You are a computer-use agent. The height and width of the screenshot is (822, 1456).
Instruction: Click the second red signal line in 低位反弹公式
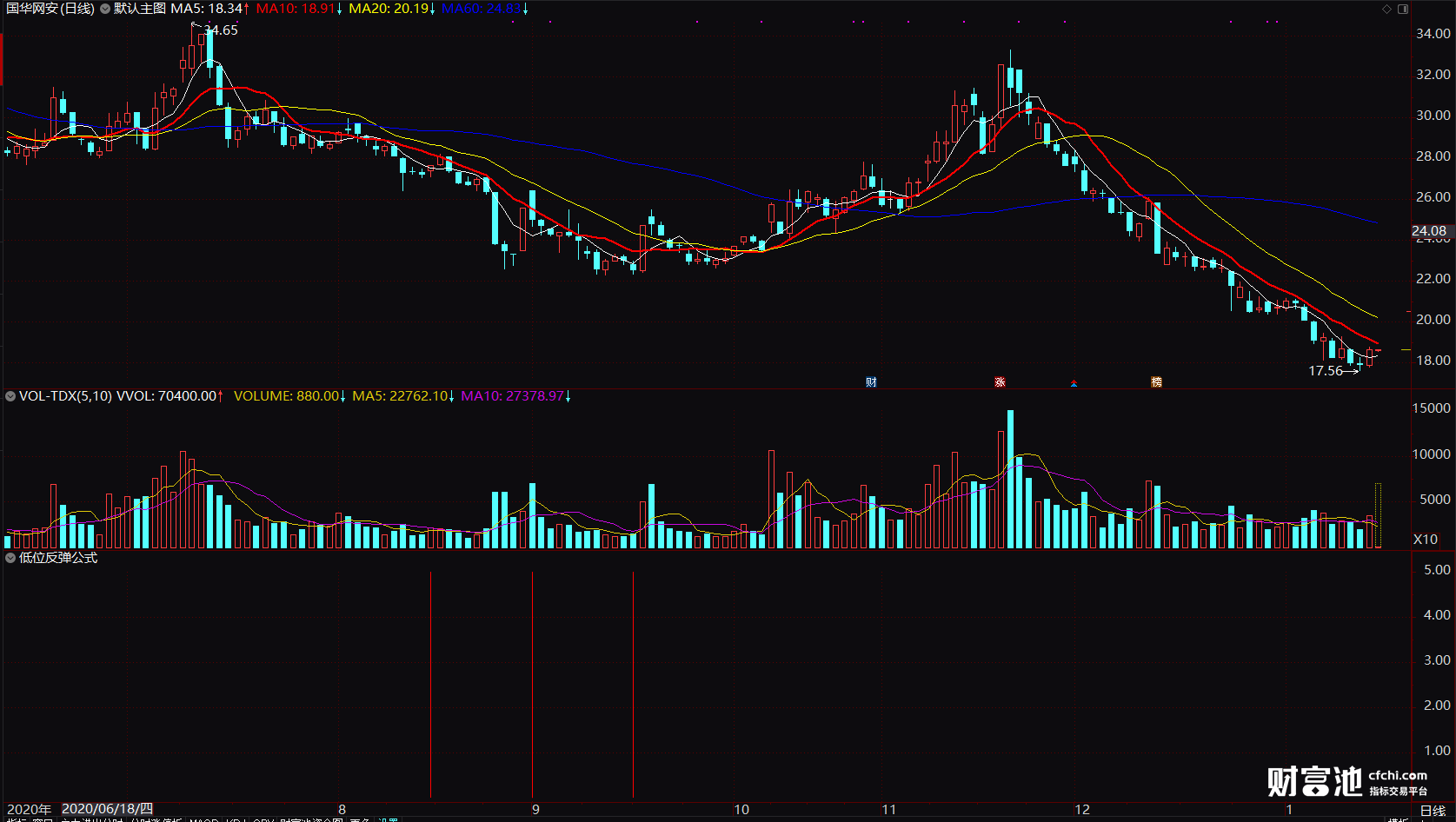(x=634, y=685)
